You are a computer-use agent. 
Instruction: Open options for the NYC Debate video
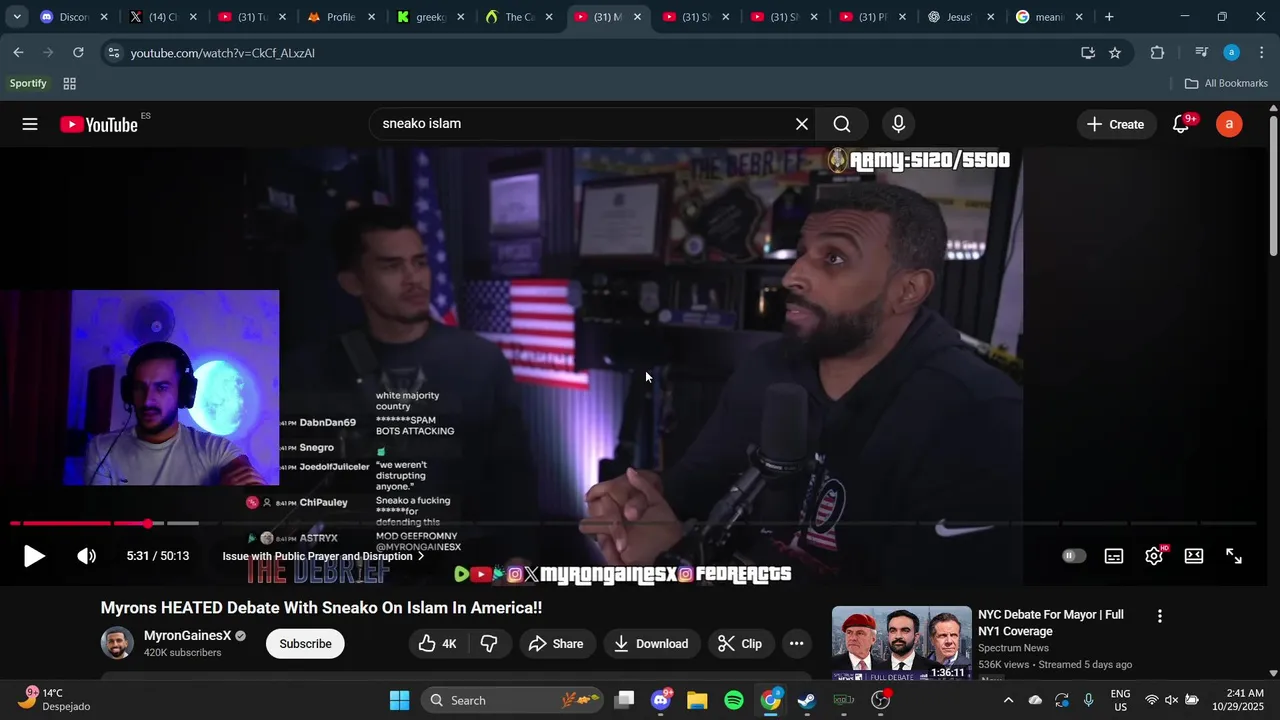pyautogui.click(x=1160, y=617)
